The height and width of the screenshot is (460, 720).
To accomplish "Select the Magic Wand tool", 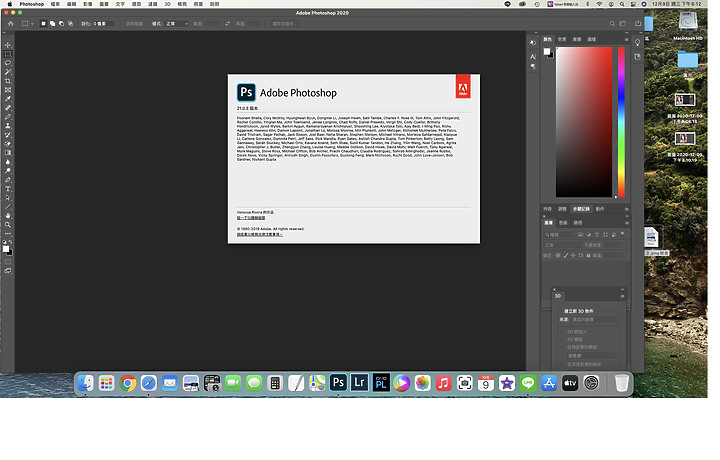I will [x=8, y=72].
